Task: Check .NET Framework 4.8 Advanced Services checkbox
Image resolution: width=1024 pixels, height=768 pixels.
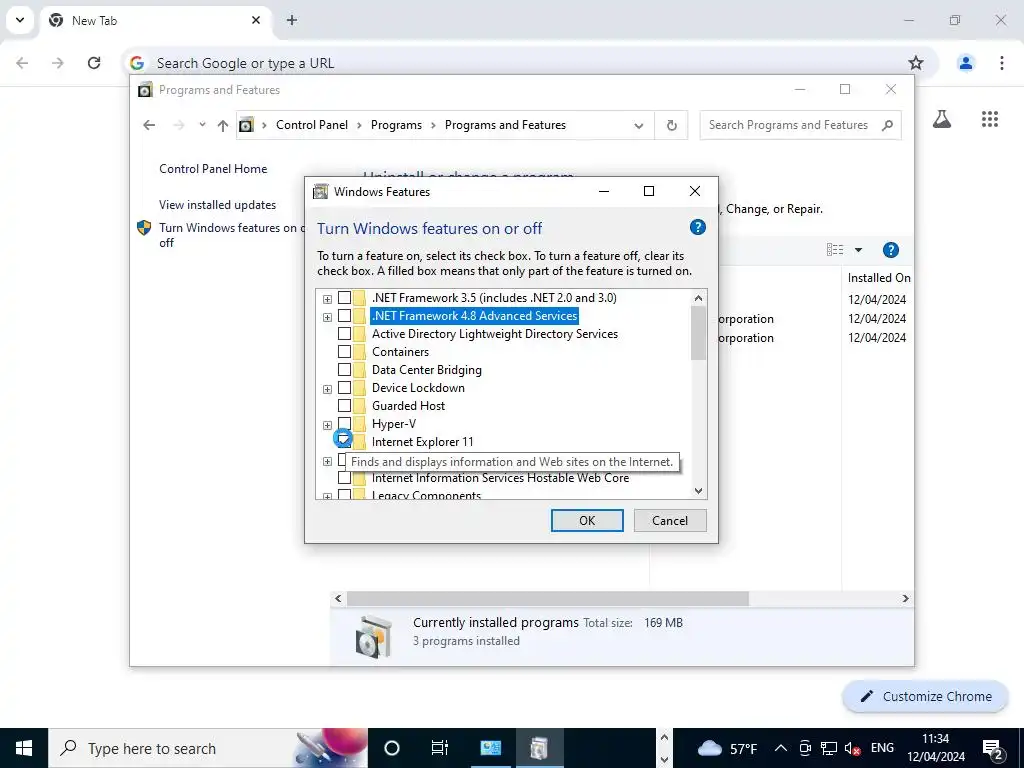Action: (x=344, y=316)
